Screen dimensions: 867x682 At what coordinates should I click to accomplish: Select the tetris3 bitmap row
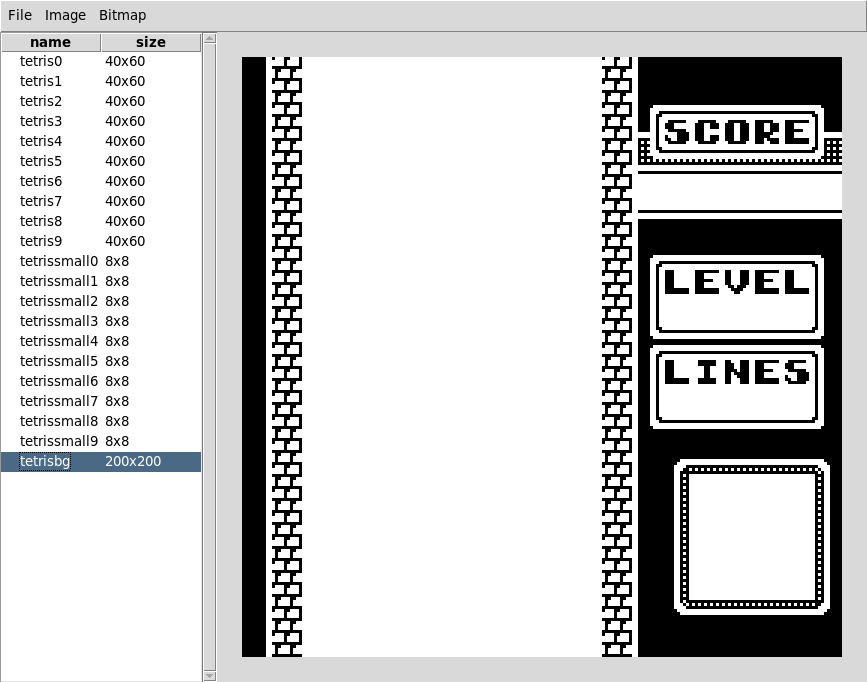coord(101,121)
